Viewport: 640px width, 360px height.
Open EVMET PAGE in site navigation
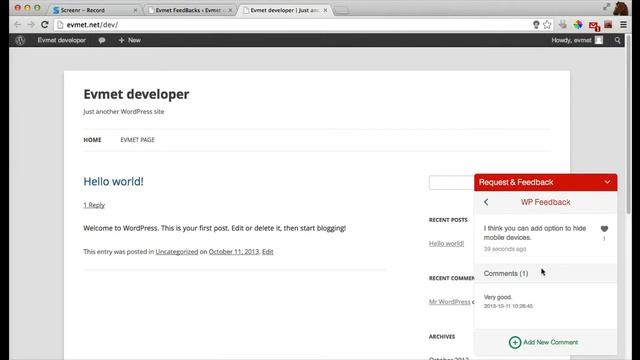(138, 140)
